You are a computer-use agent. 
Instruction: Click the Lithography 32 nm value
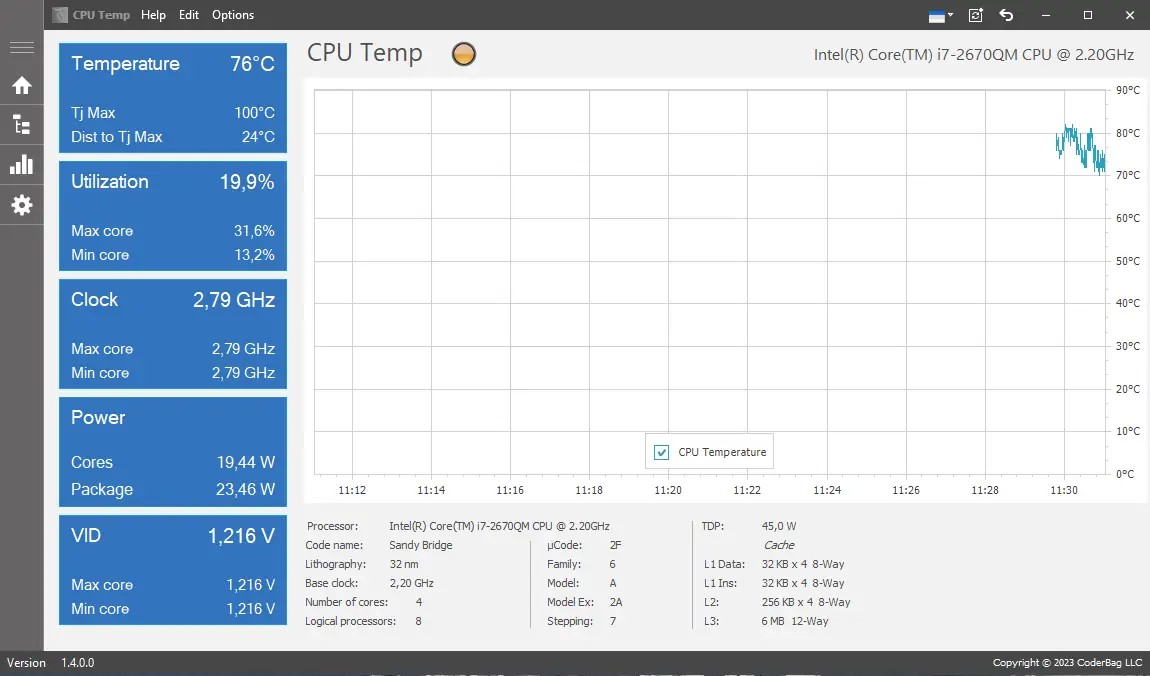(403, 565)
